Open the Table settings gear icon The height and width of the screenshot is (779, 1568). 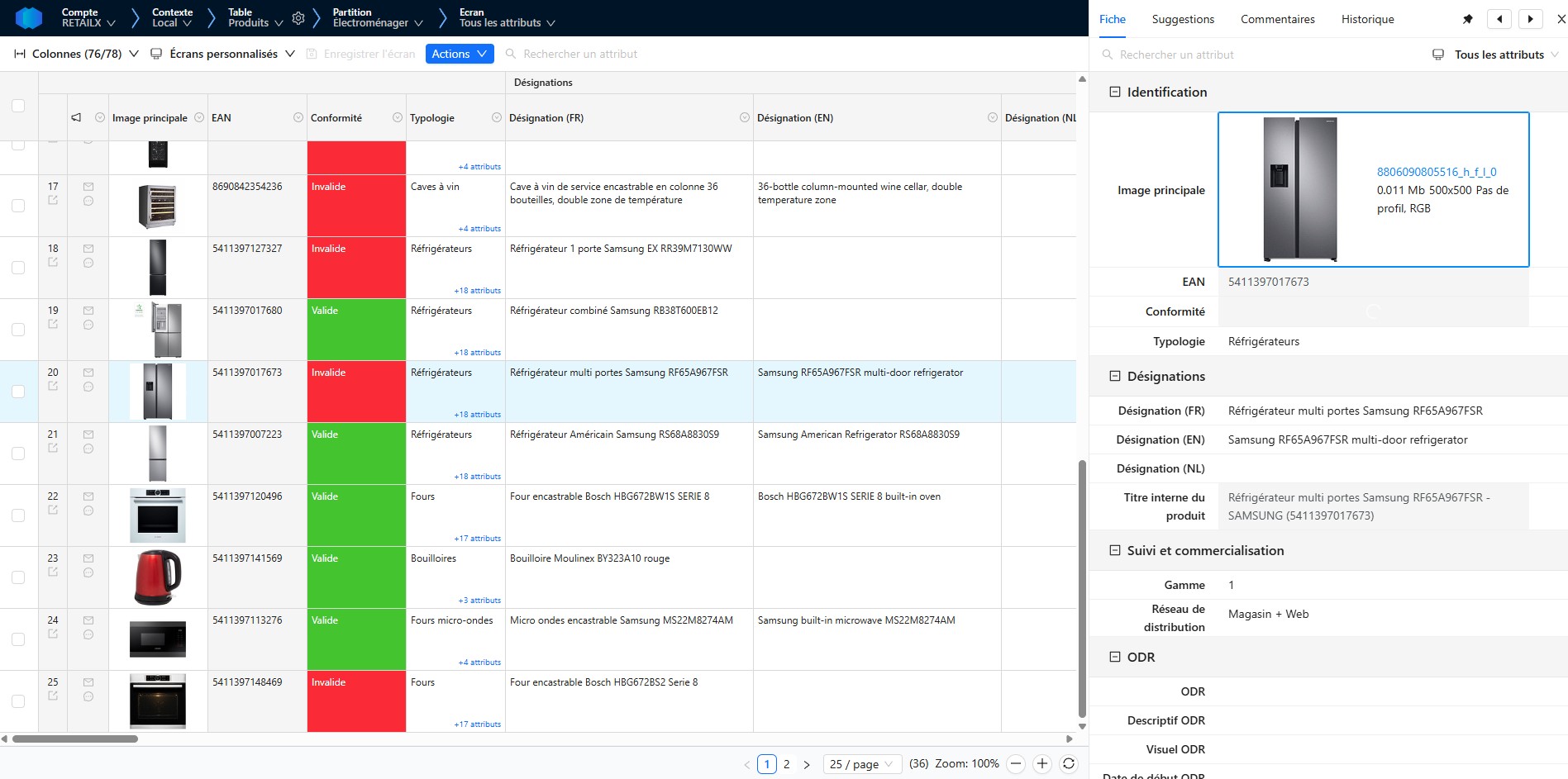(x=298, y=18)
